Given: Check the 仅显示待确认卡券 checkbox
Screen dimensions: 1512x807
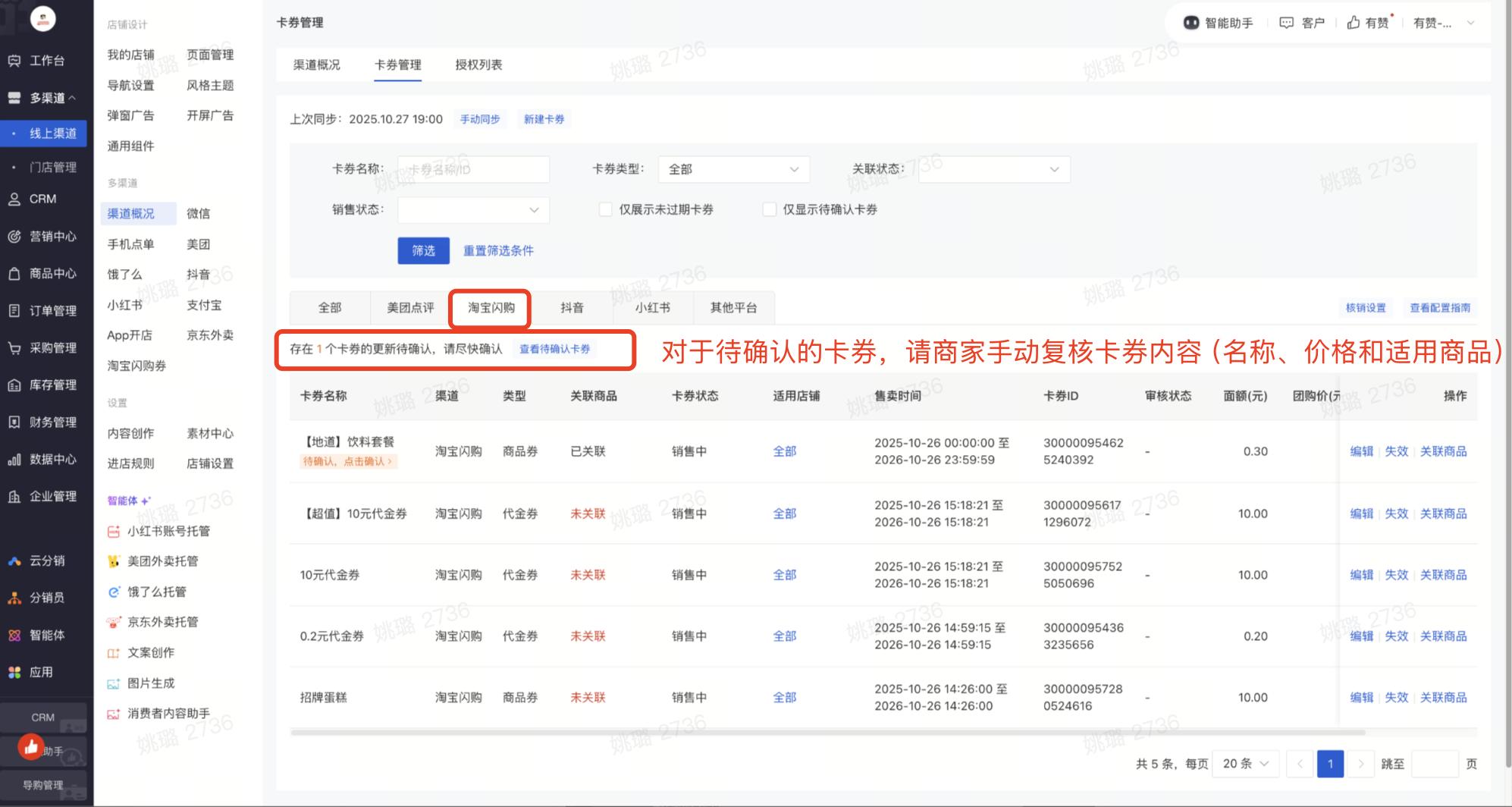Looking at the screenshot, I should tap(770, 210).
